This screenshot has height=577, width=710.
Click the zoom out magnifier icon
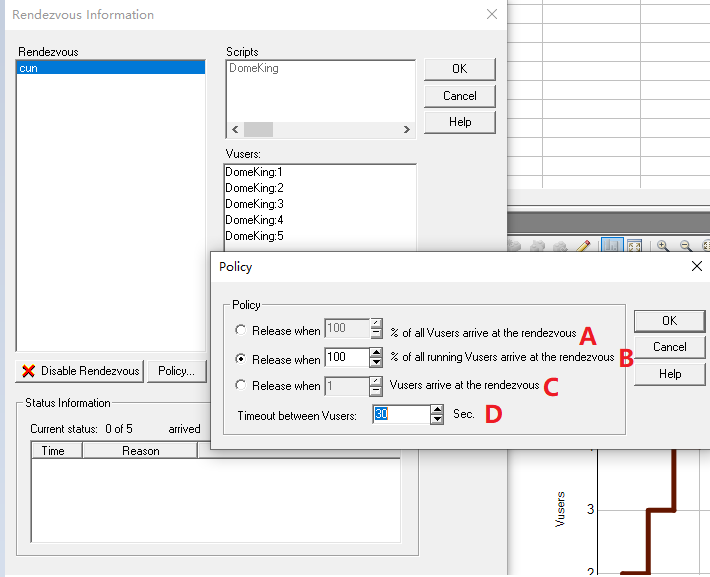686,246
